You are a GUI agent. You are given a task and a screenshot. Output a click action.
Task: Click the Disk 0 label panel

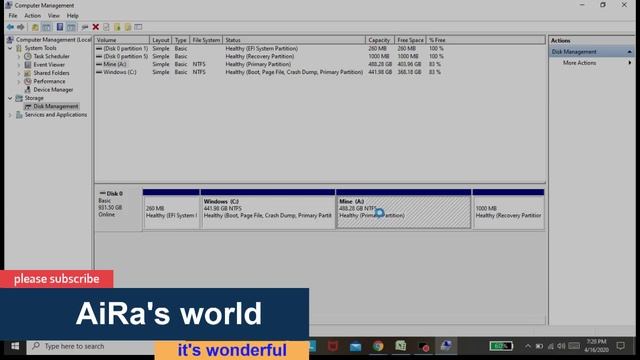click(119, 209)
